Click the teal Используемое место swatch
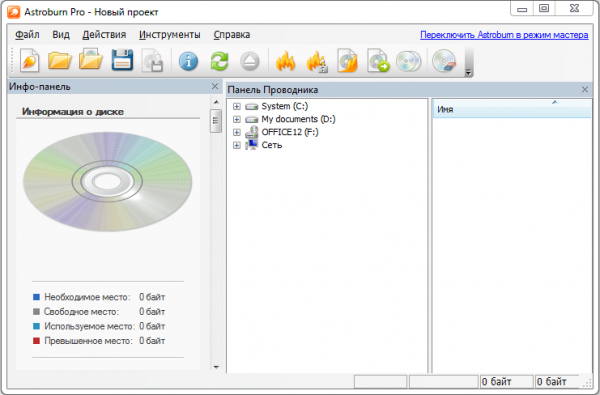The image size is (600, 395). [36, 326]
